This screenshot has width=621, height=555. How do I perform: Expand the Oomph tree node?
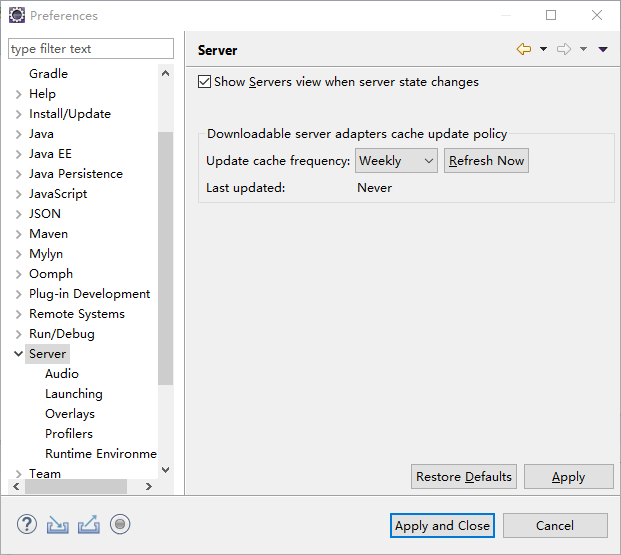pyautogui.click(x=18, y=274)
